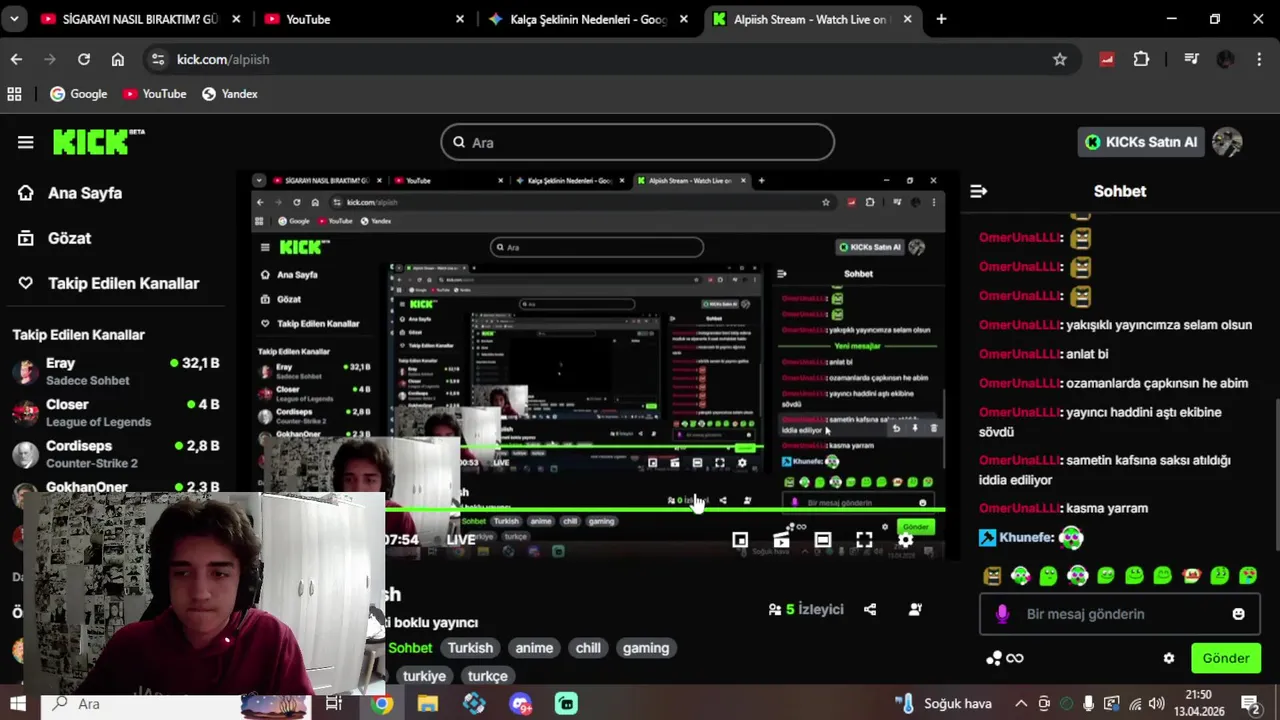Toggle fullscreen on the video player
The height and width of the screenshot is (720, 1280).
click(x=864, y=540)
